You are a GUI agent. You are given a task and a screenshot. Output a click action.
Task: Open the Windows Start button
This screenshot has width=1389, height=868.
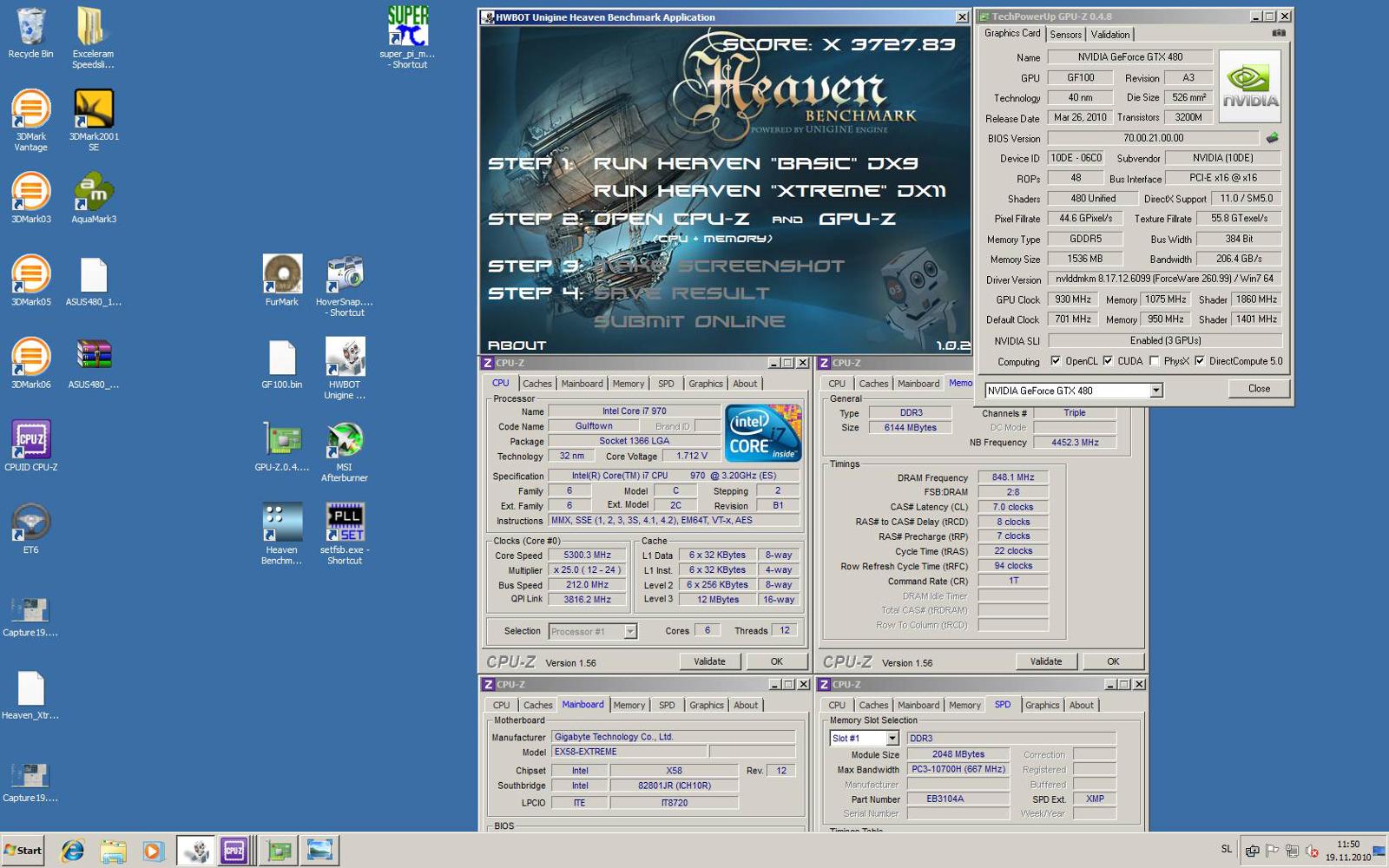[23, 851]
